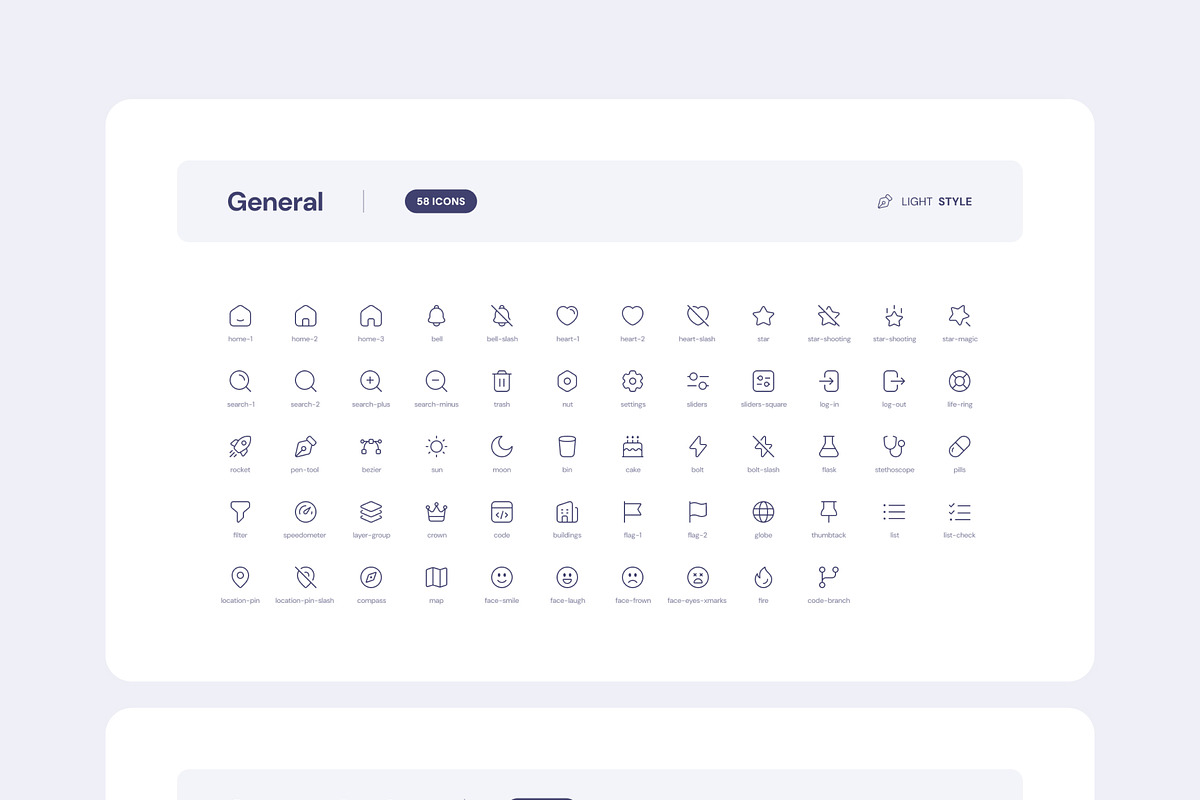
Task: Click the log-out icon
Action: (x=894, y=381)
